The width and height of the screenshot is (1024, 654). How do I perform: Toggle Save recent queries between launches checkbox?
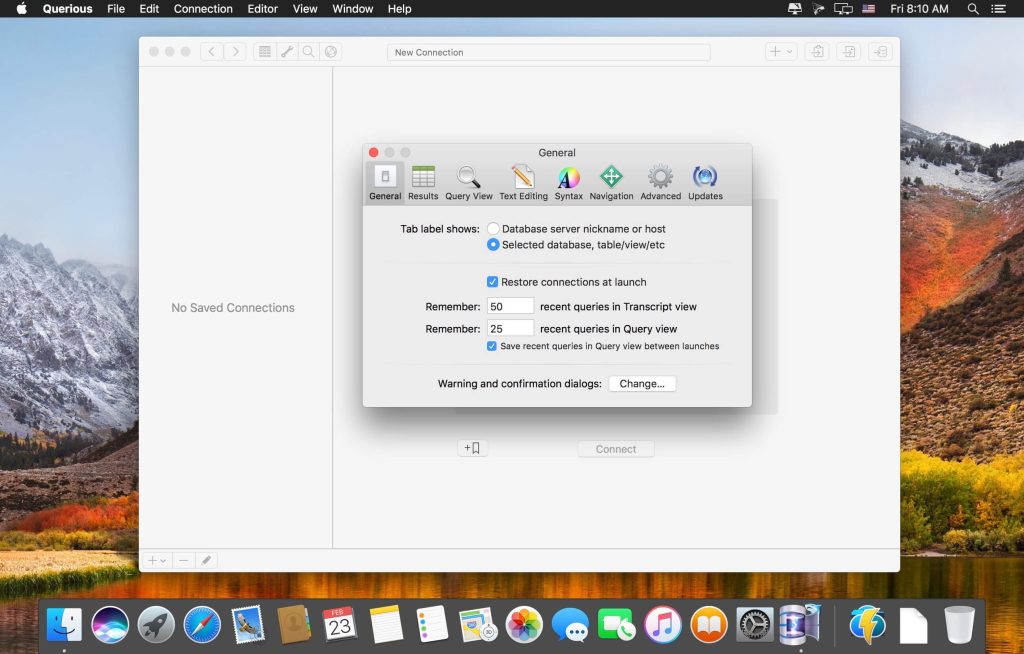point(492,346)
